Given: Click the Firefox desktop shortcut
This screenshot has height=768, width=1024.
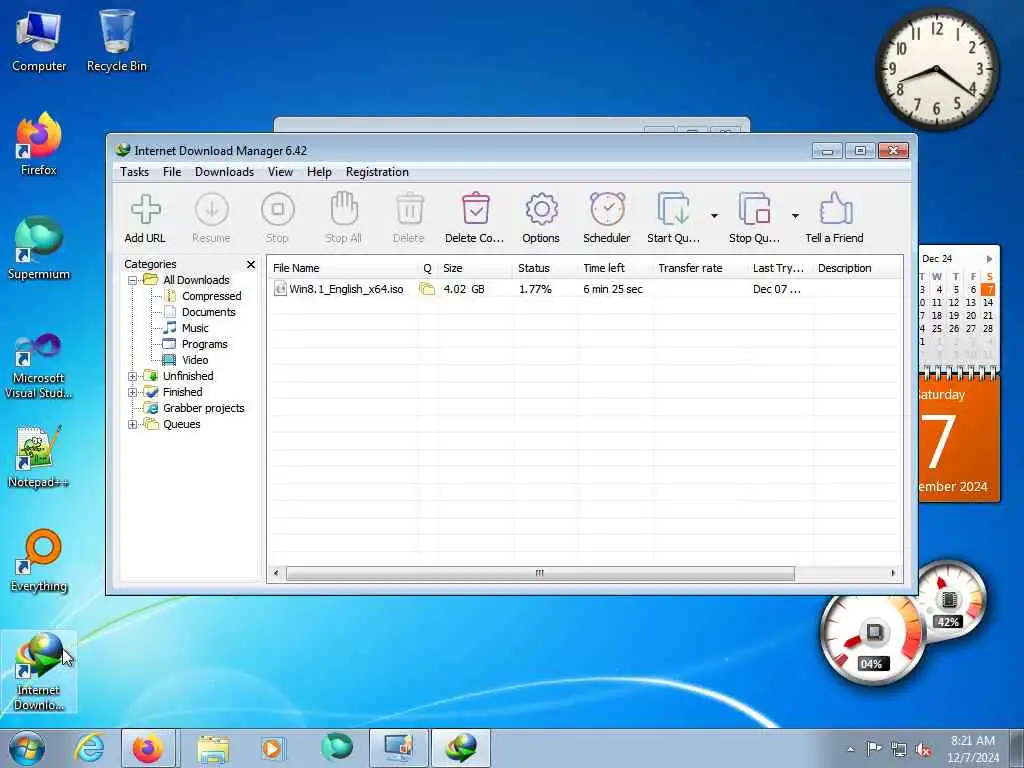Looking at the screenshot, I should point(39,144).
